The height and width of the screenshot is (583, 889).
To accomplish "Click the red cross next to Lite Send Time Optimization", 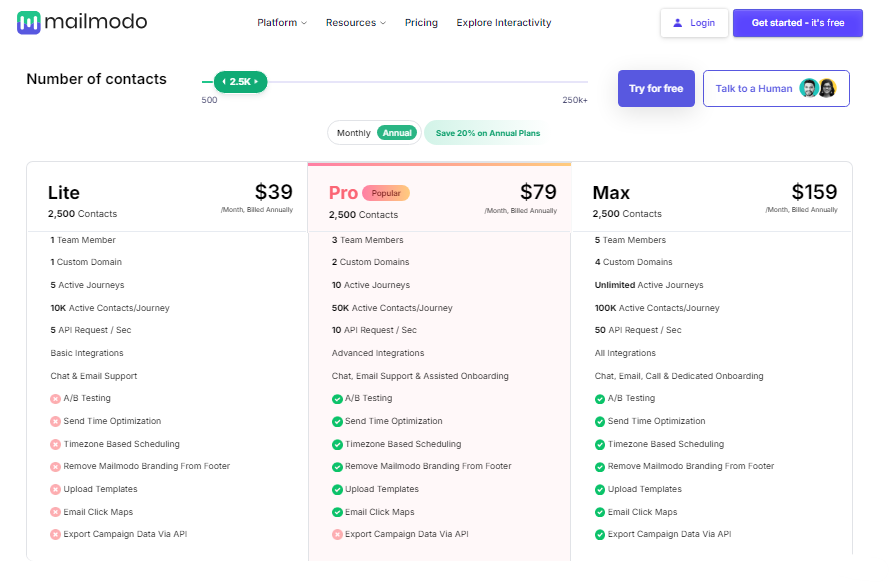I will tap(56, 421).
